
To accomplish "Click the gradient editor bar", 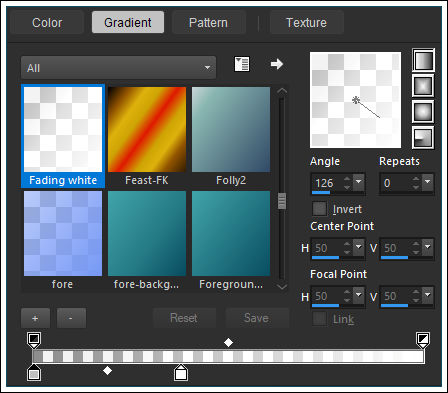I will (x=228, y=356).
